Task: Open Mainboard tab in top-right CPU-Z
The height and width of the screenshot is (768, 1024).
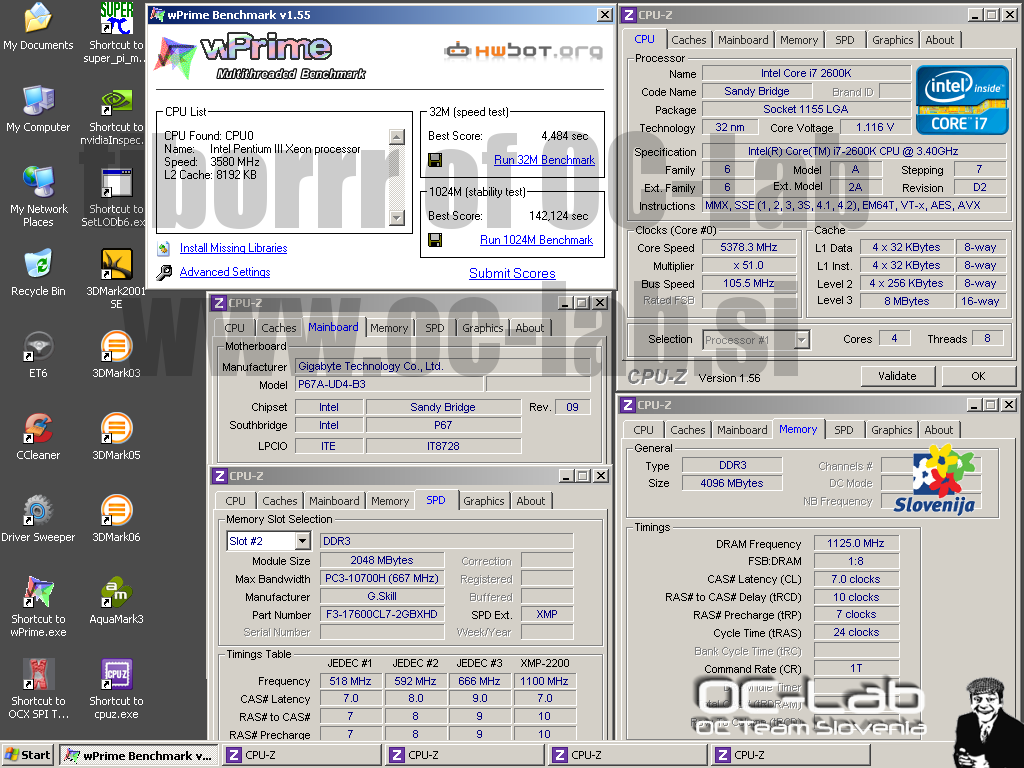Action: tap(743, 40)
